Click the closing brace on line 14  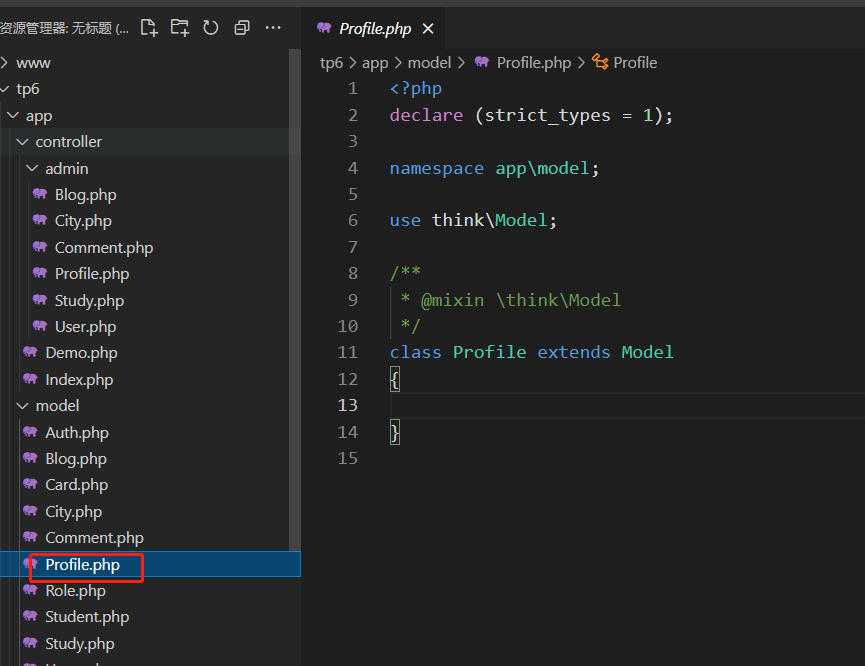395,432
